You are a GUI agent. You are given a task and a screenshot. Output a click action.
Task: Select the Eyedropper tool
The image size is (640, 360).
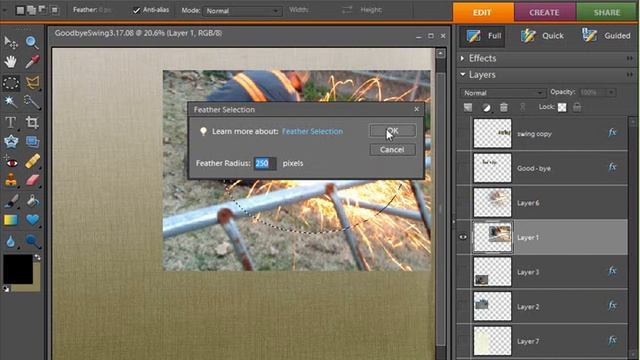(32, 62)
